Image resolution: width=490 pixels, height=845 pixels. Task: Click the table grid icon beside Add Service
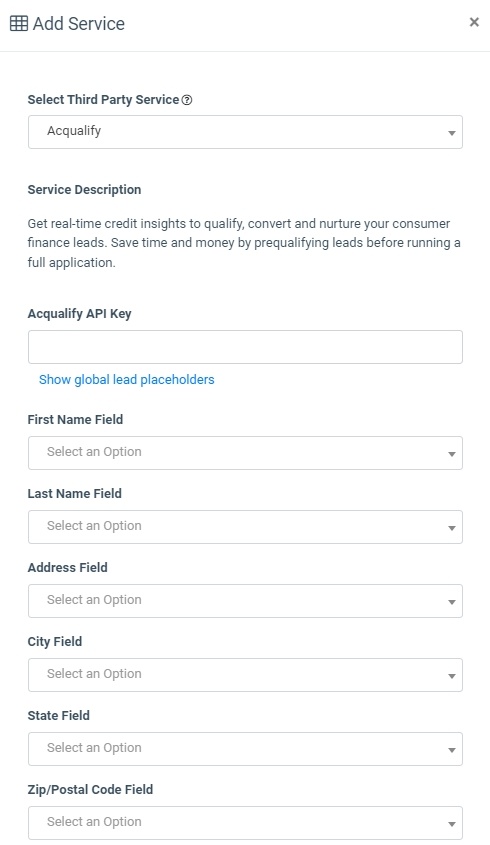(x=19, y=24)
